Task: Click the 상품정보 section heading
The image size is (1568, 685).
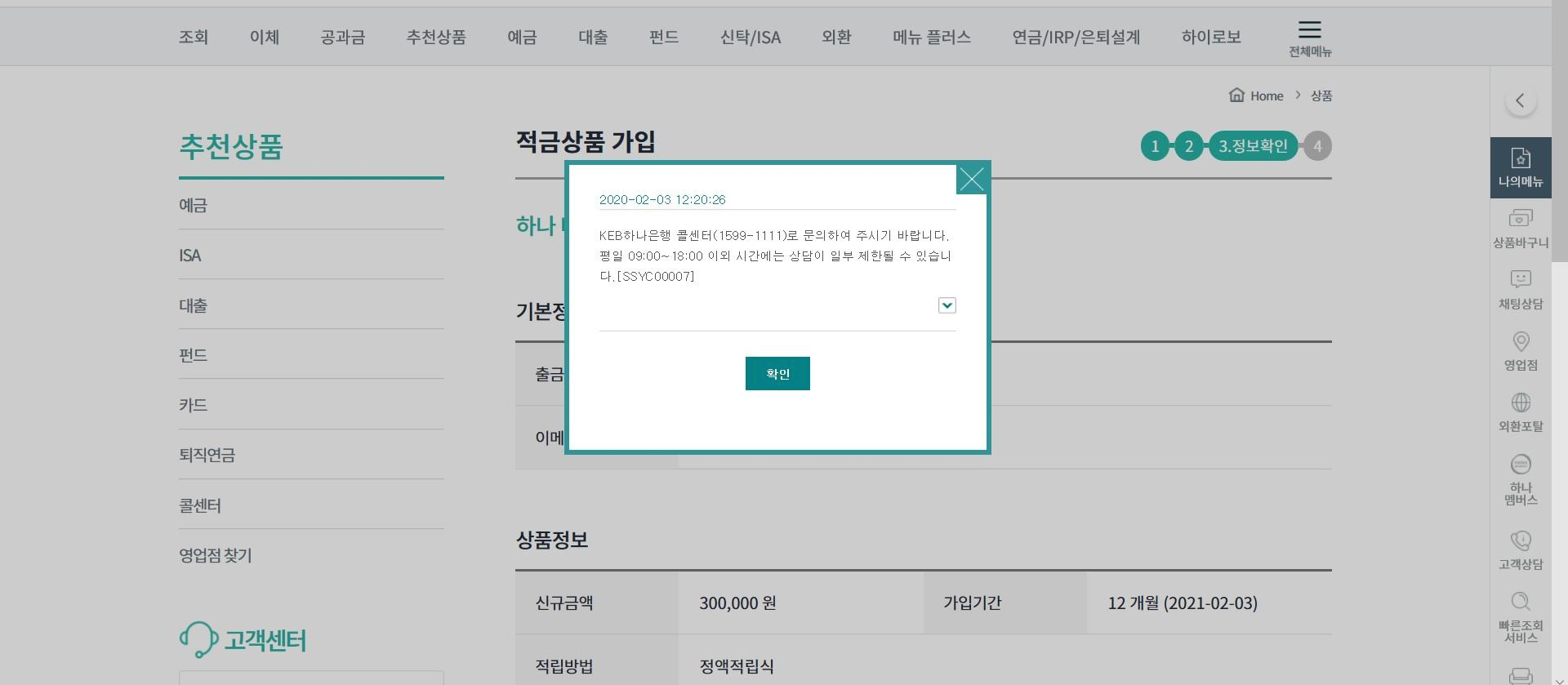Action: click(x=552, y=540)
